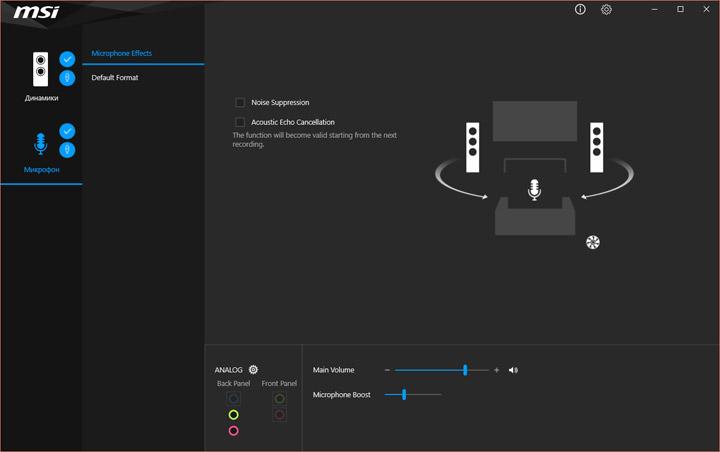Screen dimensions: 720x452
Task: Click the green back panel jack
Action: pyautogui.click(x=233, y=415)
